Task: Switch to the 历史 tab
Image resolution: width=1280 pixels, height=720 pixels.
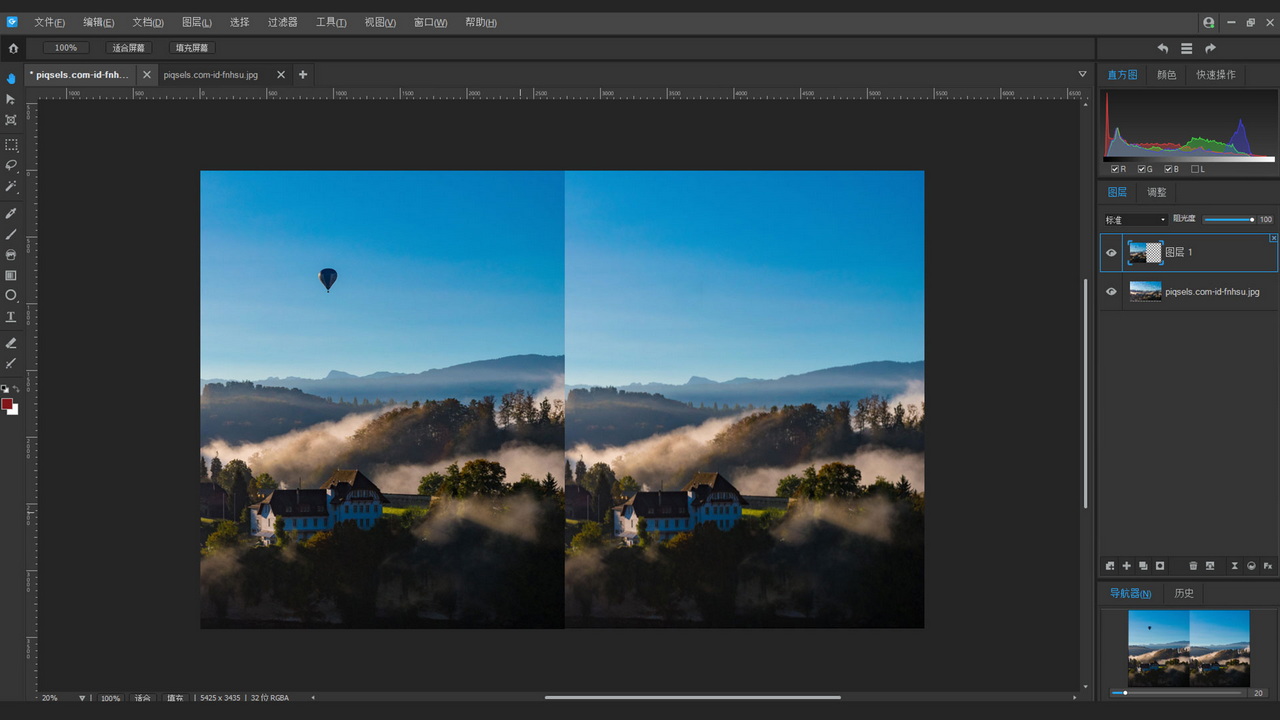Action: 1184,593
